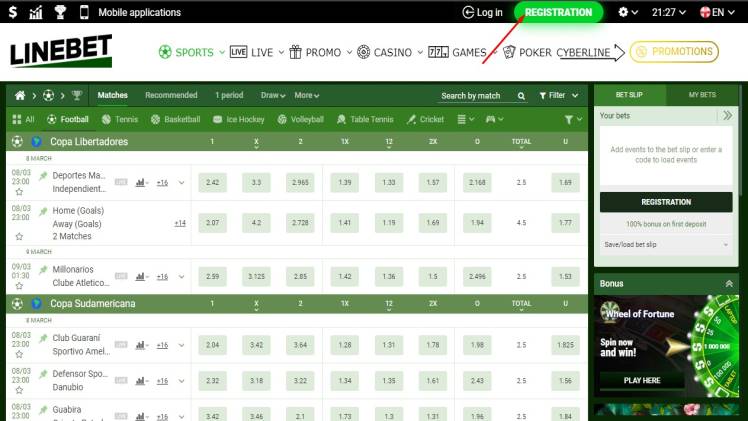Viewport: 748px width, 421px height.
Task: Select odds 3.64 for Sportivo Amel... win
Action: [x=300, y=345]
